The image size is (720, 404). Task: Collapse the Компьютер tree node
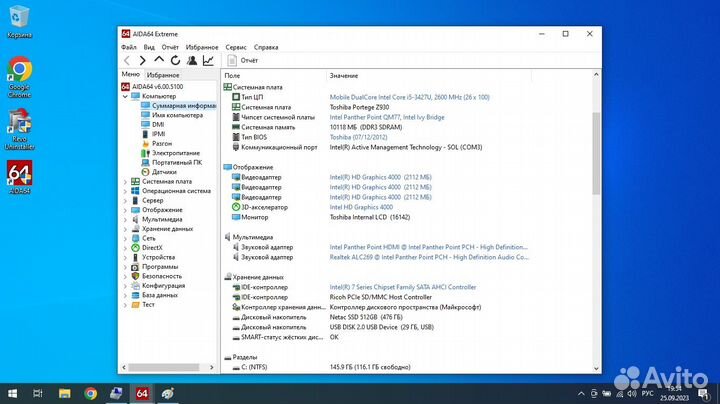point(125,96)
